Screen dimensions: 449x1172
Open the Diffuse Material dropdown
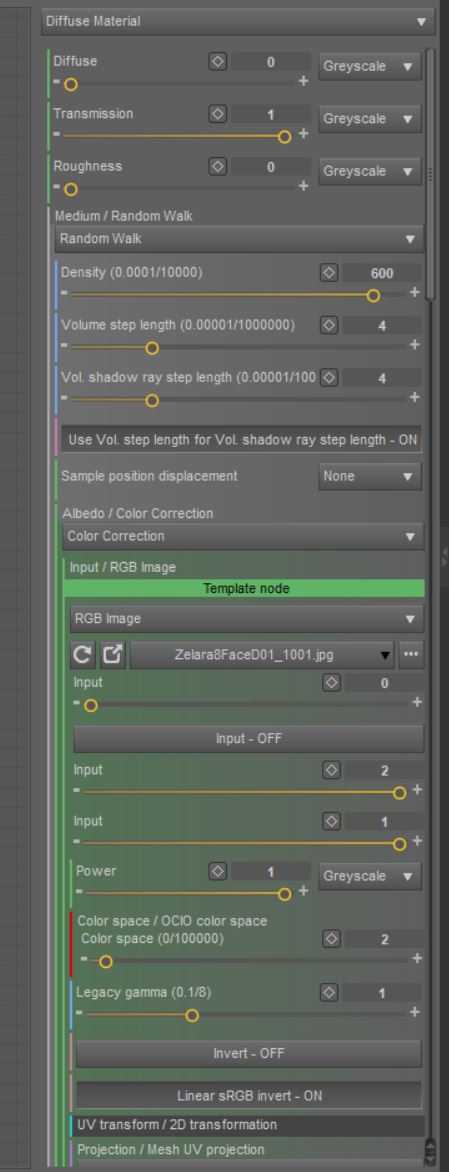click(238, 22)
